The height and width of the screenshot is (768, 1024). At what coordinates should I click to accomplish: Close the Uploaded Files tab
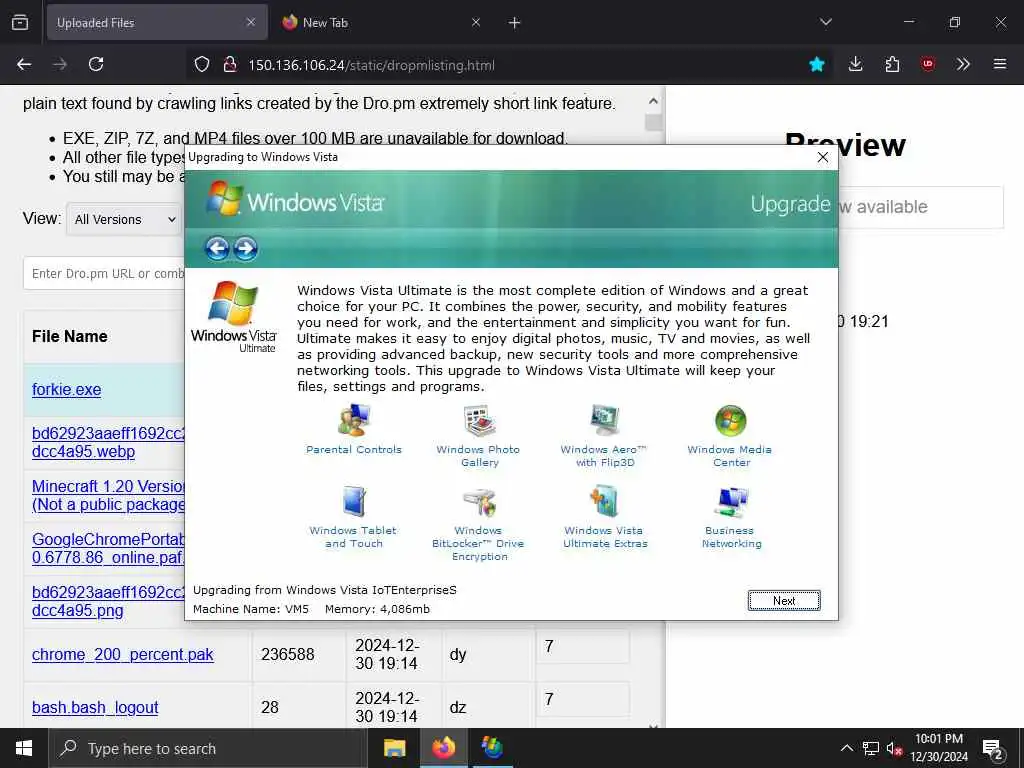click(251, 23)
